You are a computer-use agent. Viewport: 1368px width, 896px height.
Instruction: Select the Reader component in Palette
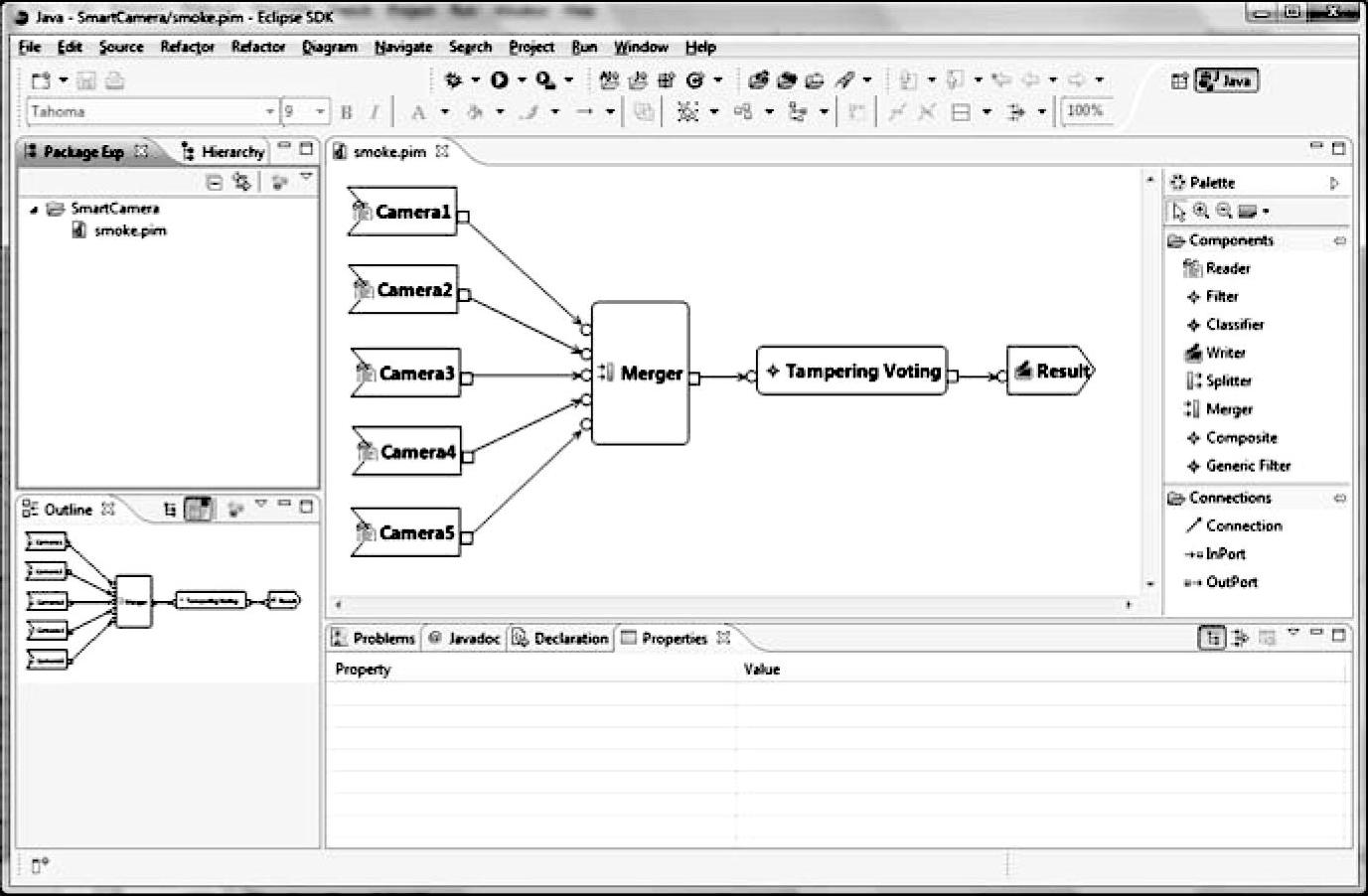click(1217, 268)
